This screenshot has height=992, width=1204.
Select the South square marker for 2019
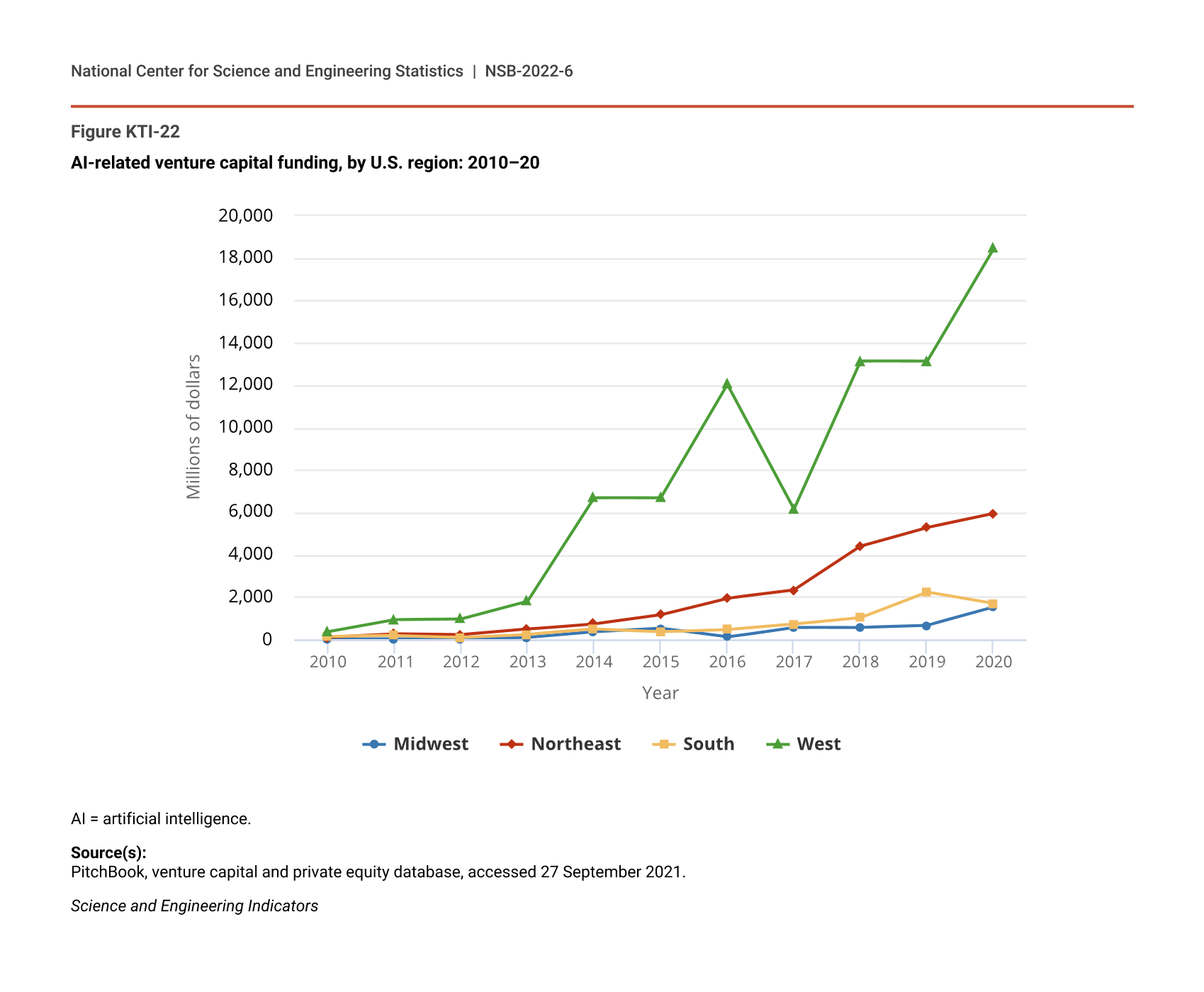(x=925, y=592)
